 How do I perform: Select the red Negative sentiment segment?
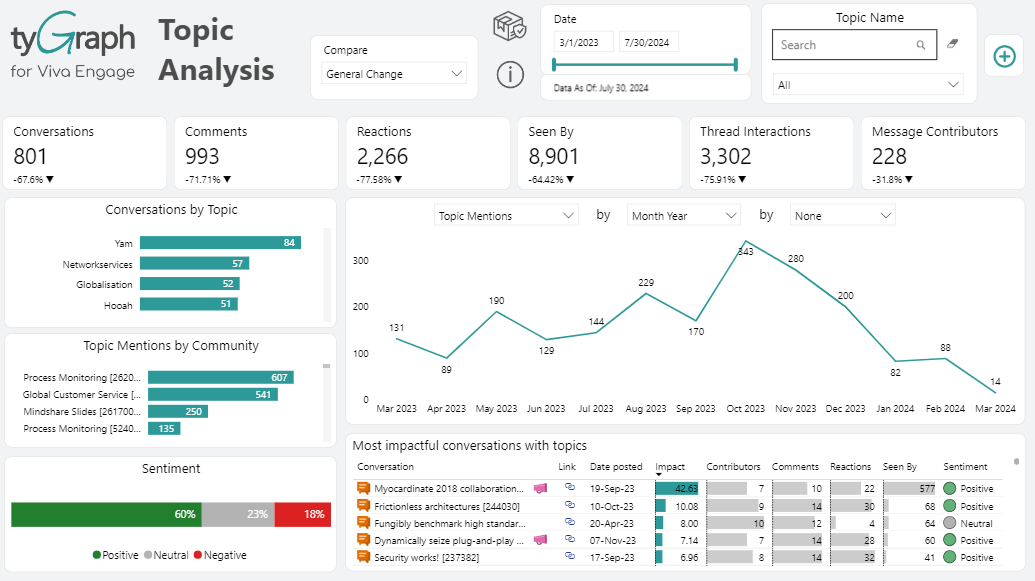point(303,514)
